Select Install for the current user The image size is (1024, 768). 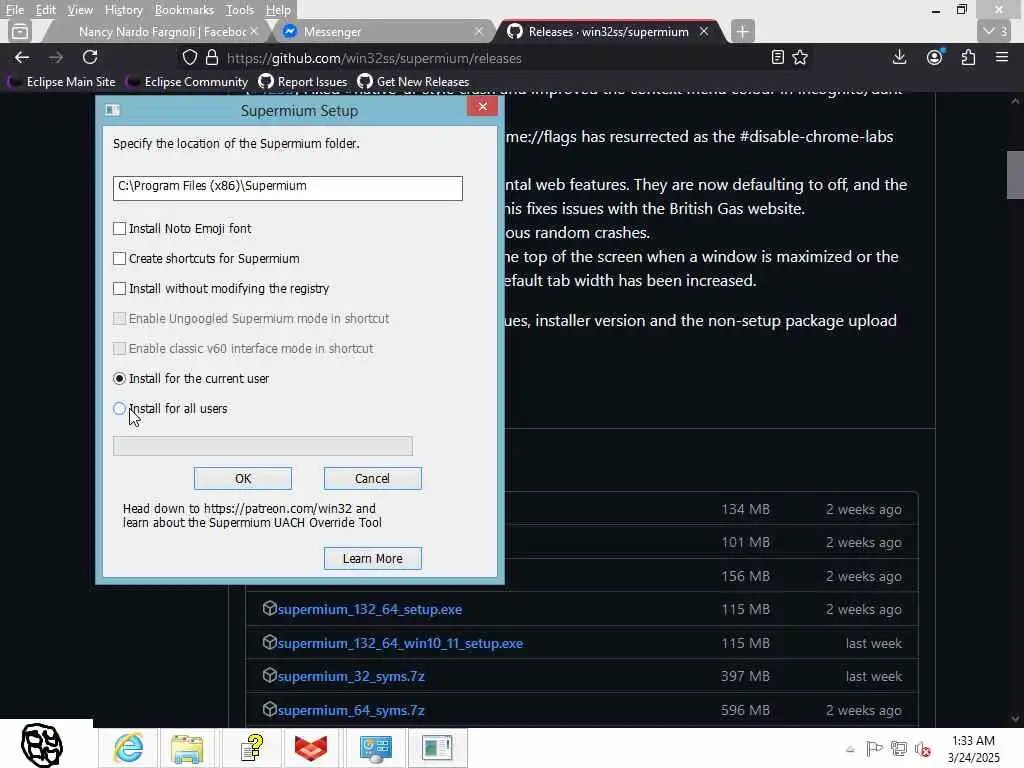click(x=120, y=379)
